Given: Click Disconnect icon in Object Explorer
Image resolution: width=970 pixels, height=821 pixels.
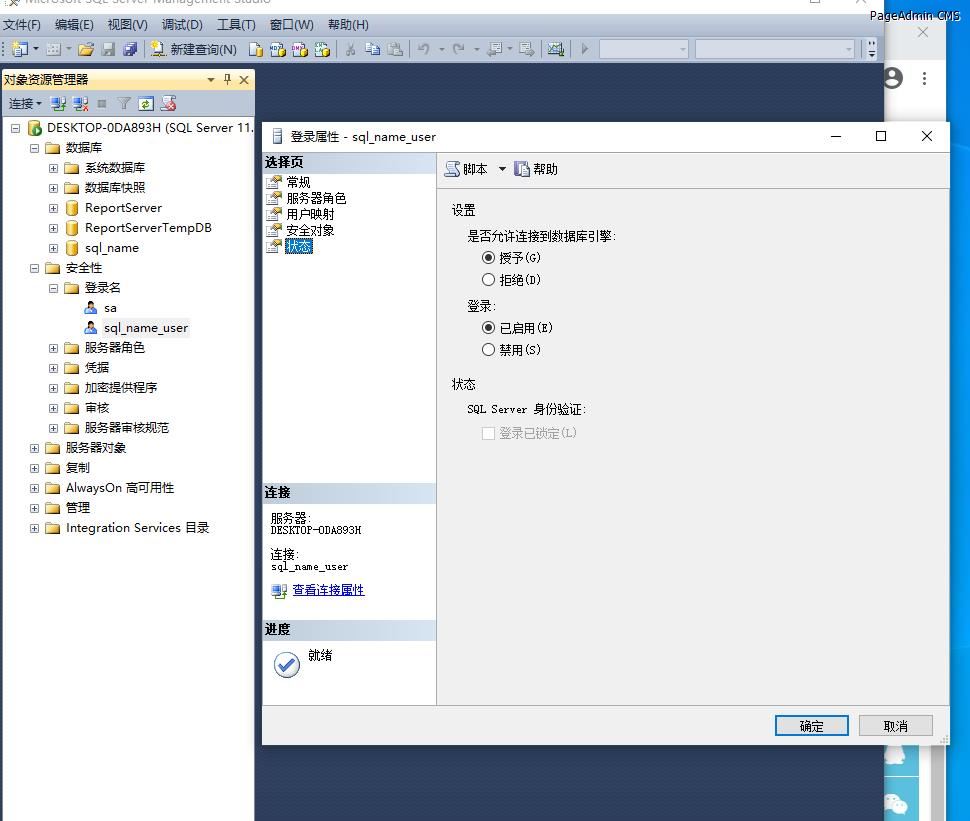Looking at the screenshot, I should (80, 104).
